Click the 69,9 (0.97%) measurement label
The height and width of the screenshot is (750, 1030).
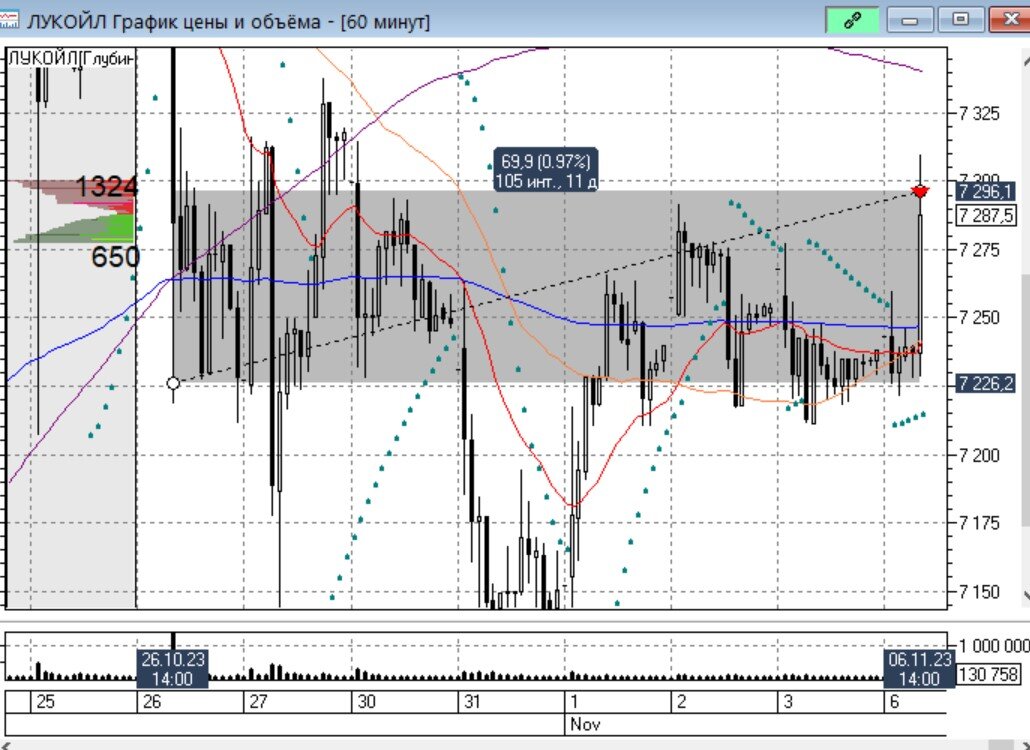546,170
